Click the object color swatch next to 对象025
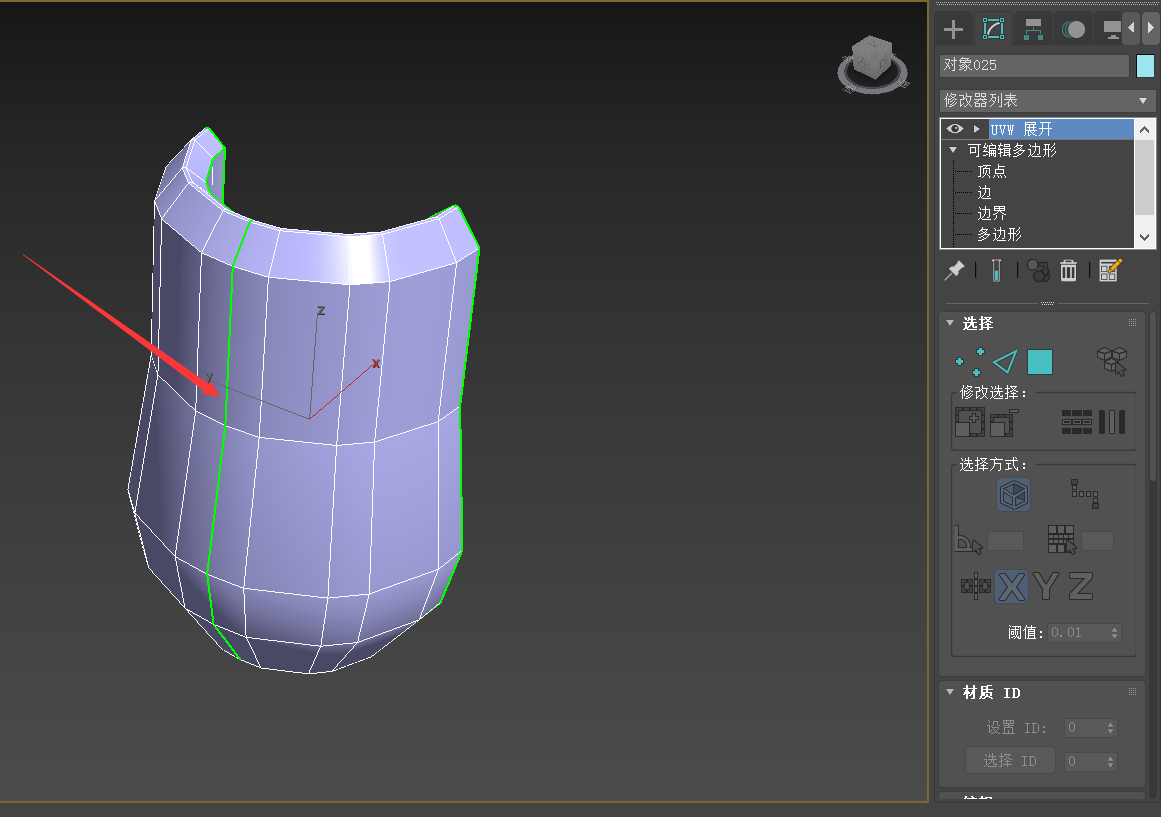This screenshot has width=1161, height=817. click(x=1145, y=66)
